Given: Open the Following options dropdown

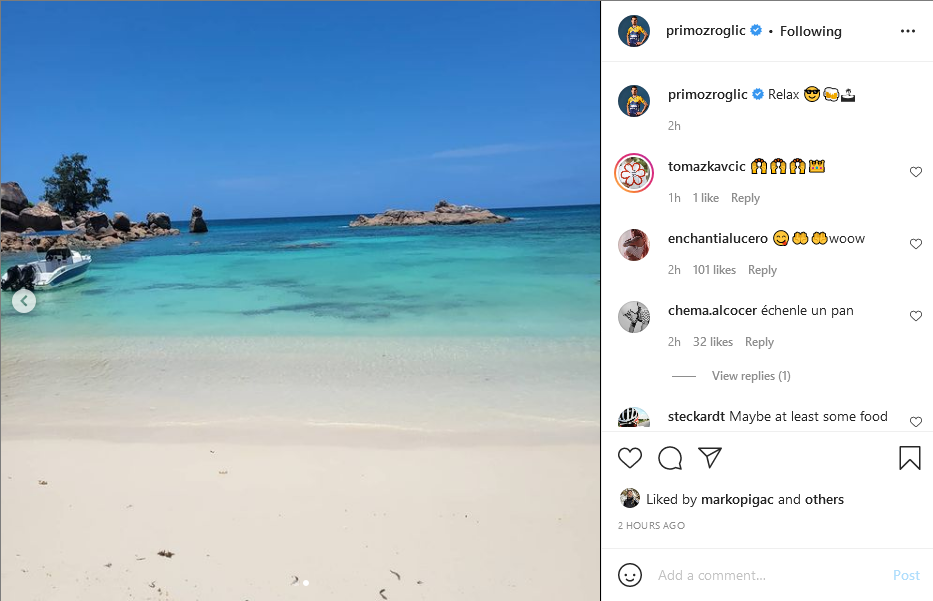Looking at the screenshot, I should tap(810, 30).
